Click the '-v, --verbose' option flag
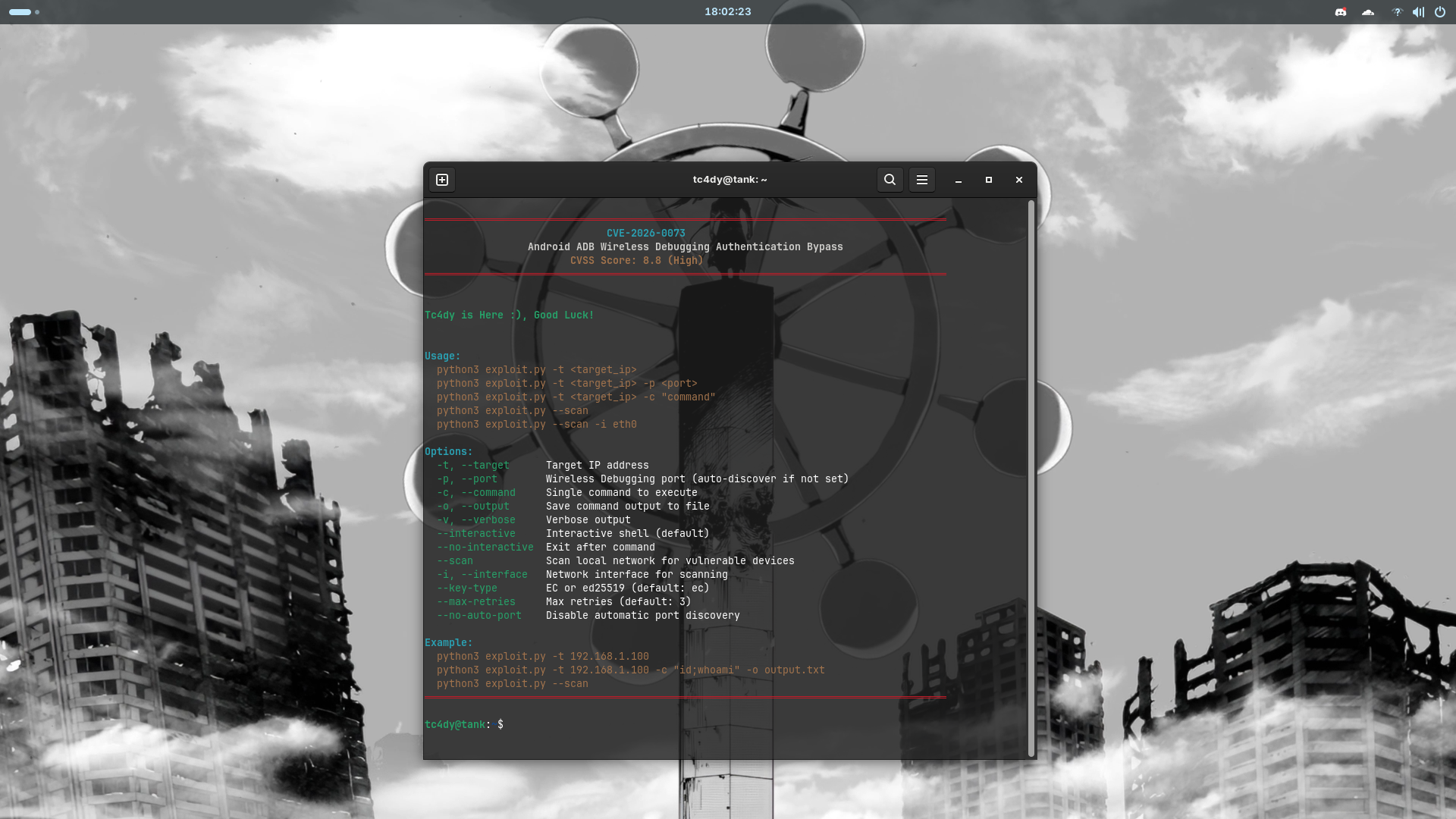The height and width of the screenshot is (819, 1456). point(475,520)
